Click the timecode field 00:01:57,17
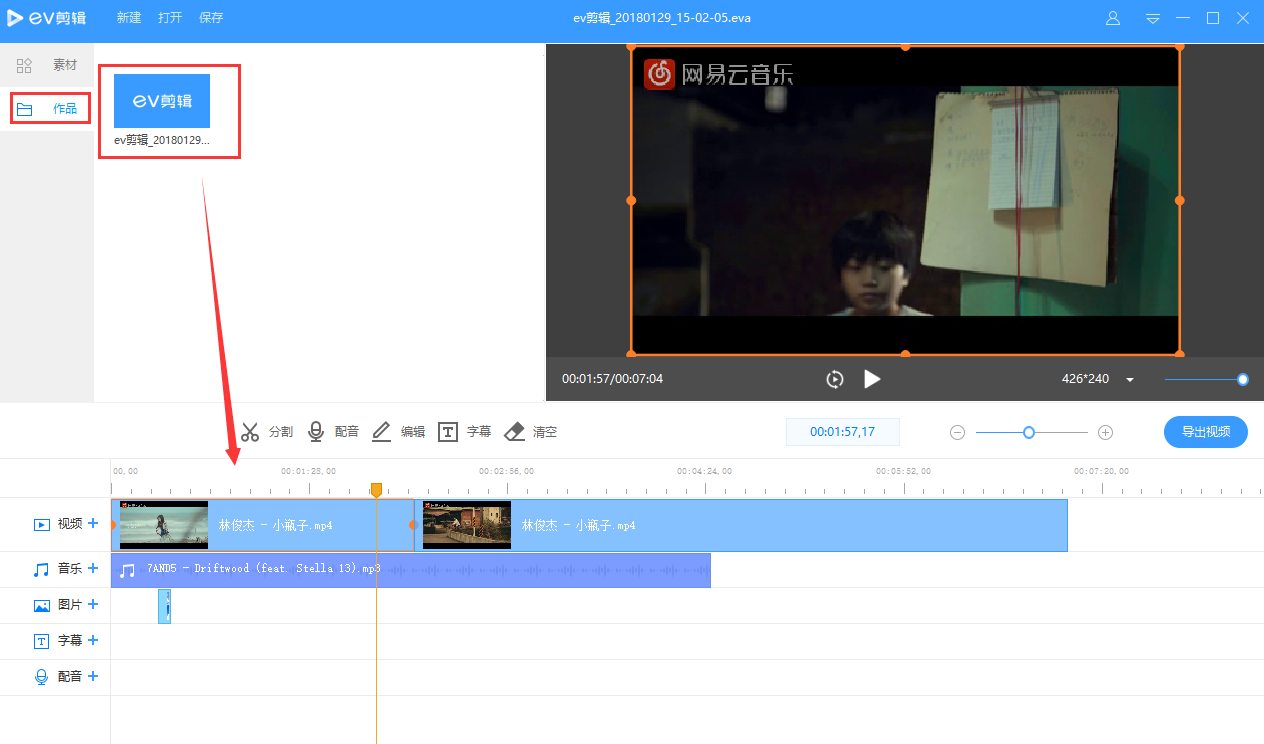Image resolution: width=1264 pixels, height=744 pixels. (843, 432)
